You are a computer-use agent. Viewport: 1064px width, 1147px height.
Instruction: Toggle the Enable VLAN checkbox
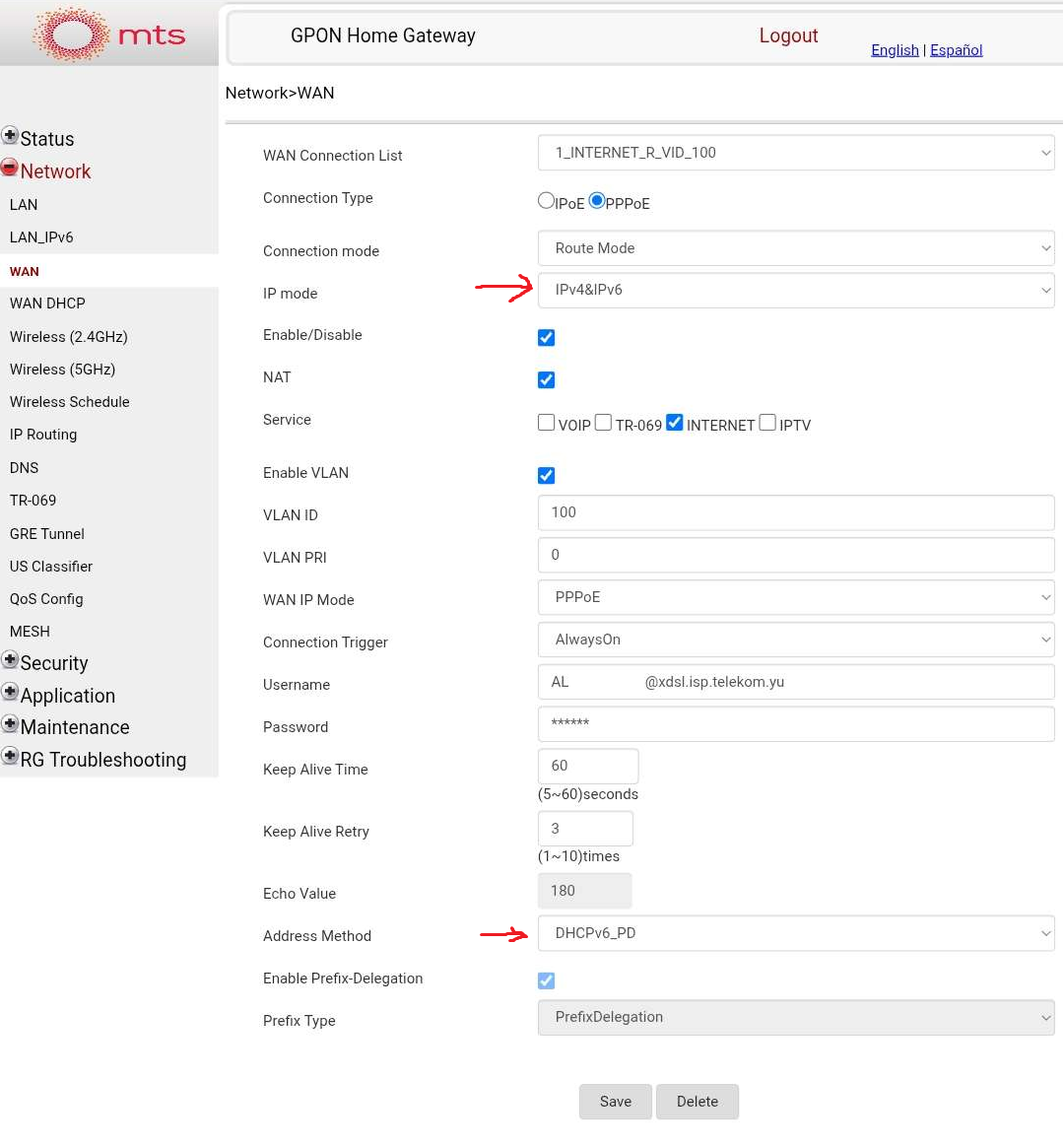(x=547, y=476)
